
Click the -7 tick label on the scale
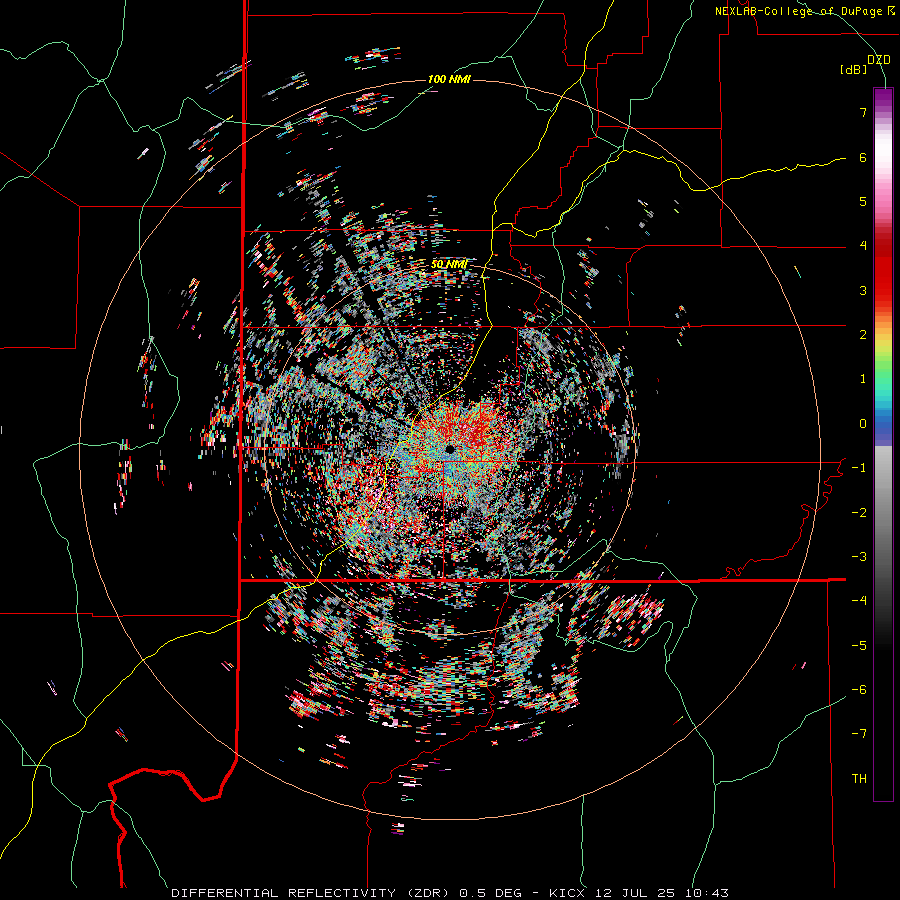[859, 734]
